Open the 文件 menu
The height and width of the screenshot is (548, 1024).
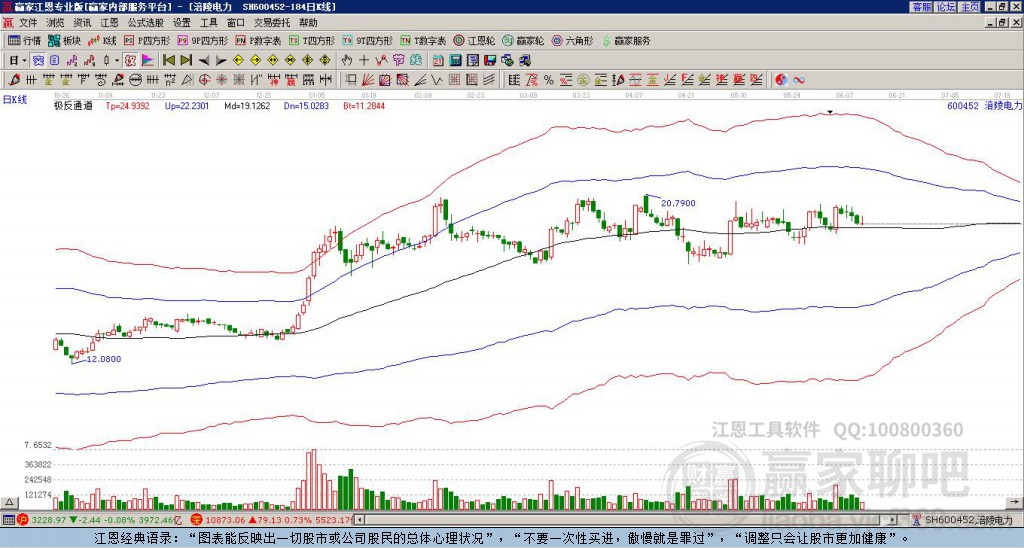coord(27,23)
